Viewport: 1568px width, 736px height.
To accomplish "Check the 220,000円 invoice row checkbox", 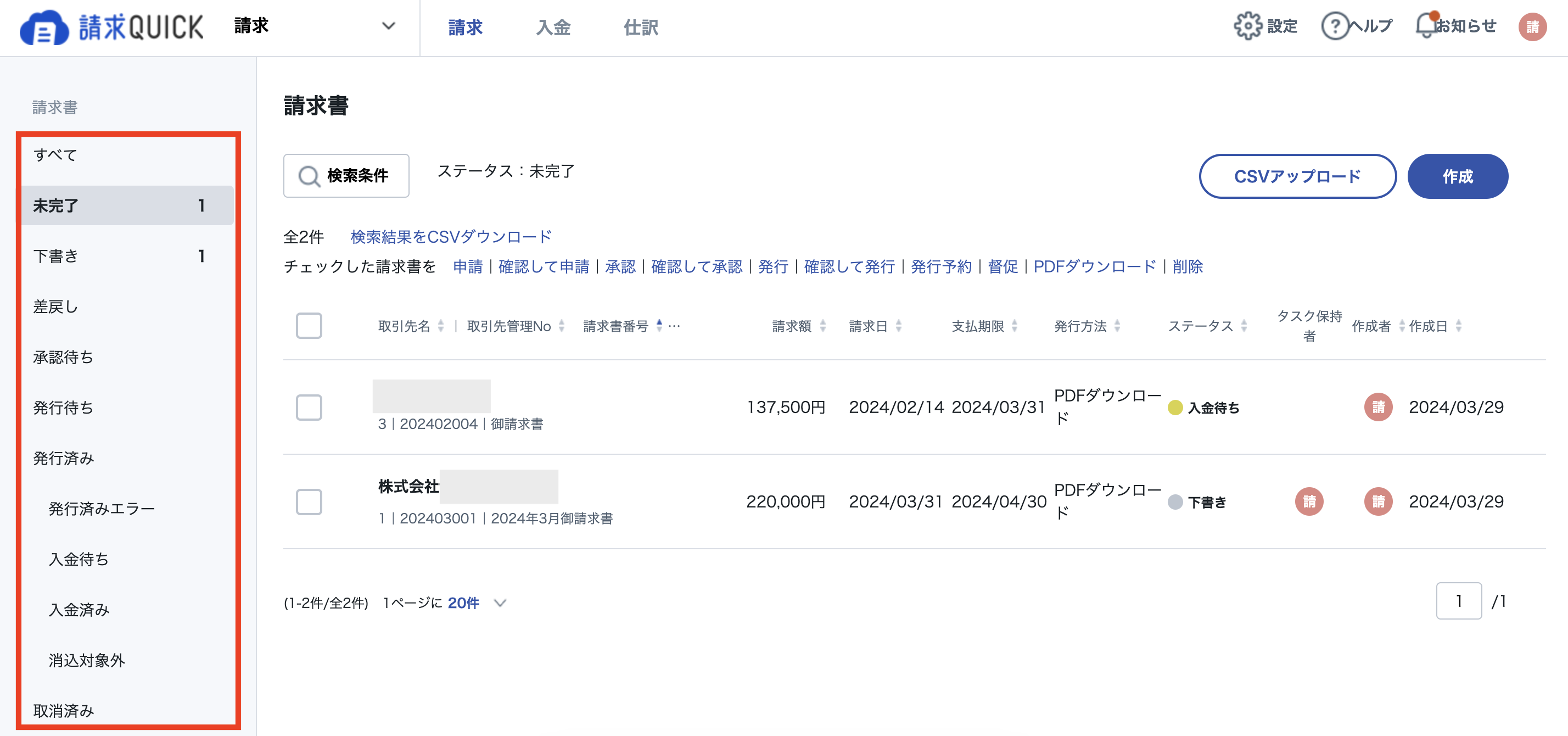I will pyautogui.click(x=309, y=501).
